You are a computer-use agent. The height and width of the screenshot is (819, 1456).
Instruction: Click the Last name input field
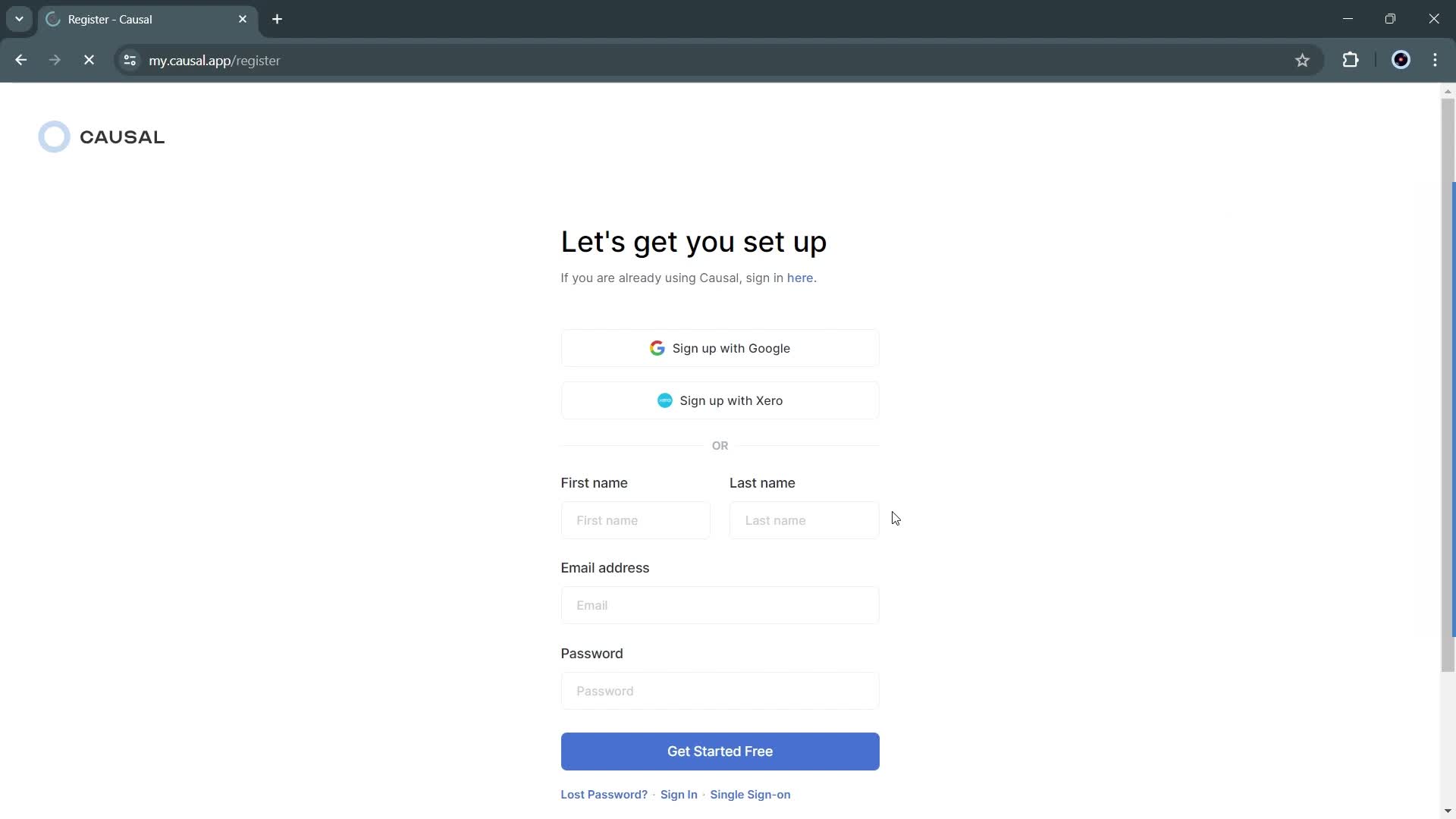point(804,520)
